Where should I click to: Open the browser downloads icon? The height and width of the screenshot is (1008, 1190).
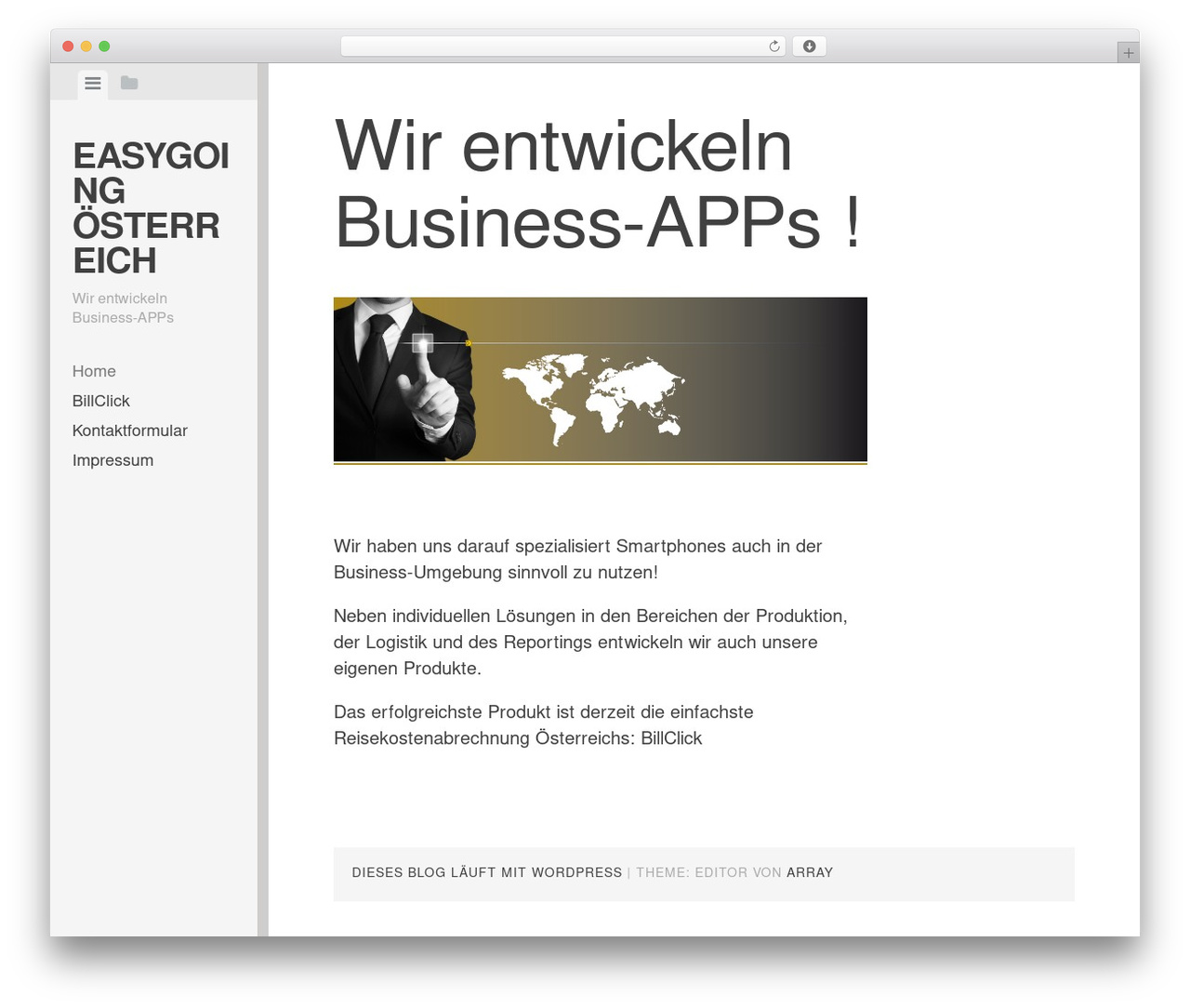point(809,46)
